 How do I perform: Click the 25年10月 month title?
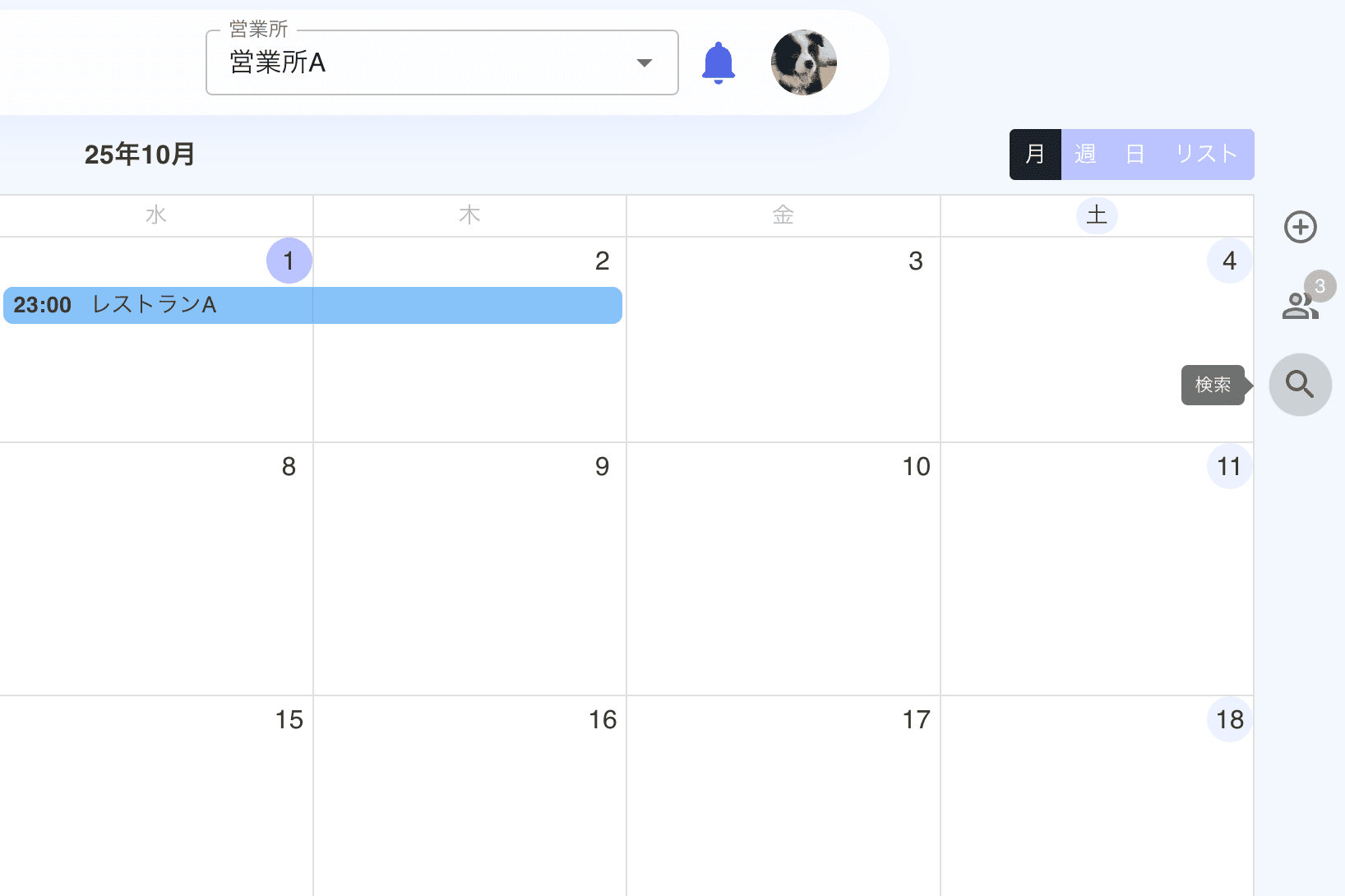point(139,154)
